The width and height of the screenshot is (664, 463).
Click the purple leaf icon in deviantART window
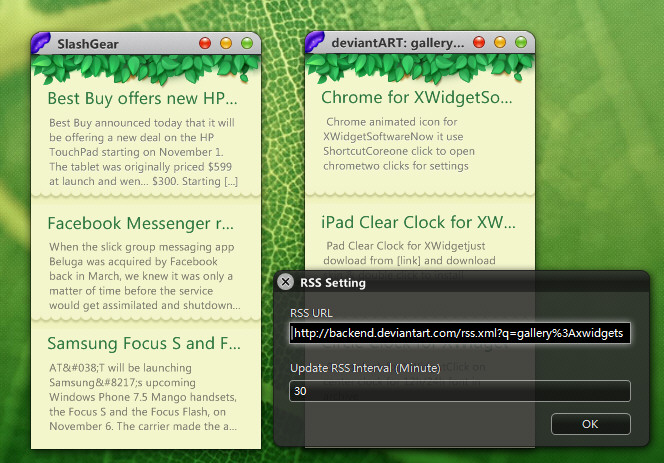(x=315, y=42)
